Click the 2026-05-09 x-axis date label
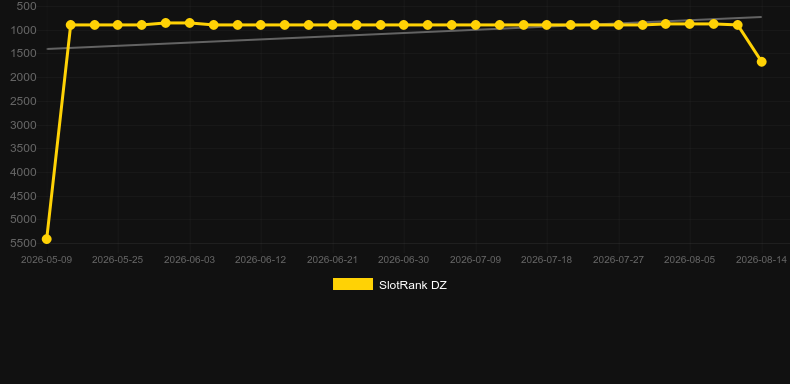The width and height of the screenshot is (790, 384). click(46, 260)
